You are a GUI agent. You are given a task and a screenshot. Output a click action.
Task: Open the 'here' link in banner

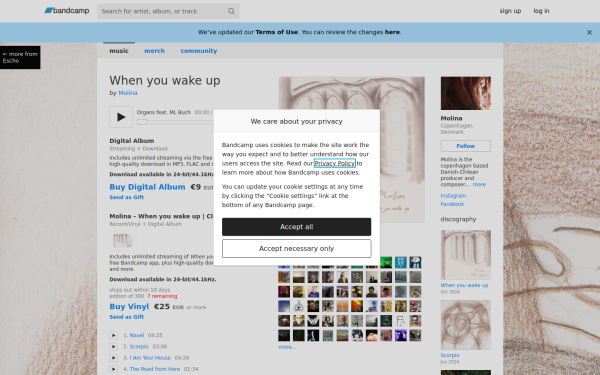392,32
